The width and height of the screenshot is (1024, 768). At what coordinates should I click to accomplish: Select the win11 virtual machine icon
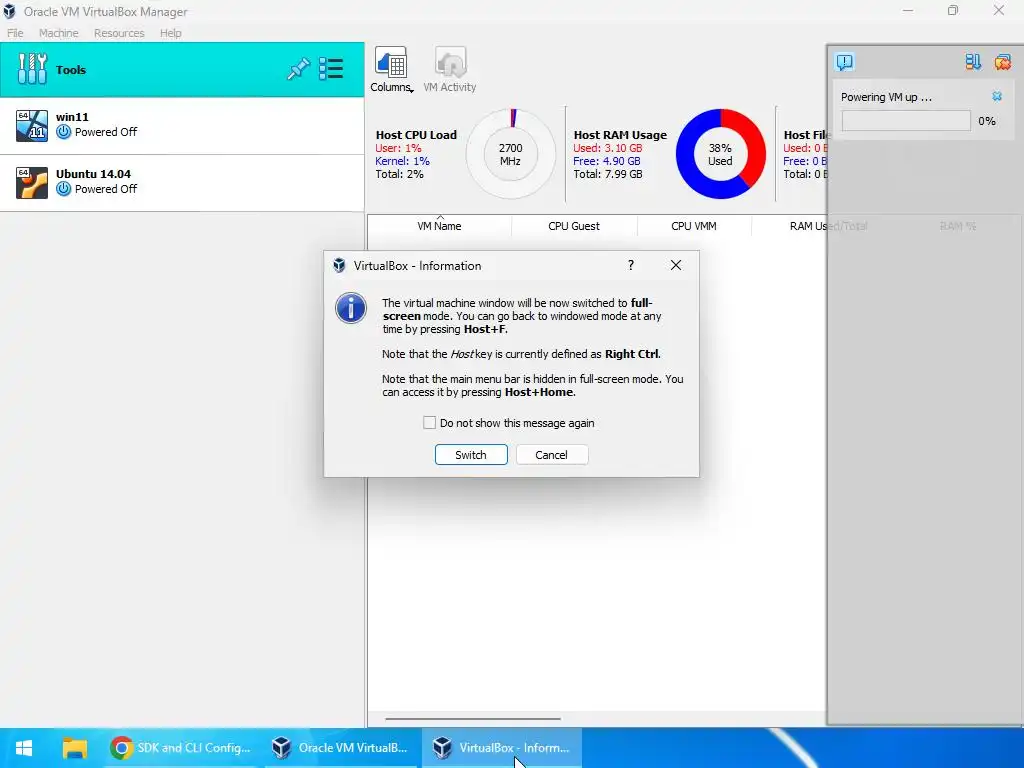[x=32, y=125]
